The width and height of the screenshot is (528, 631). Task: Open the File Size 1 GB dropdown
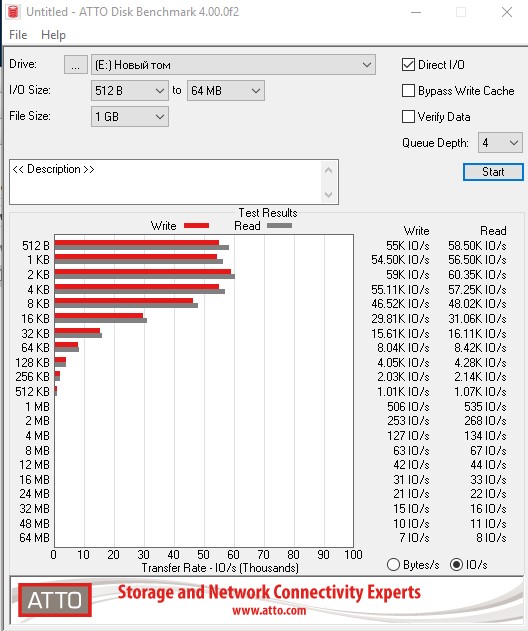(x=130, y=117)
